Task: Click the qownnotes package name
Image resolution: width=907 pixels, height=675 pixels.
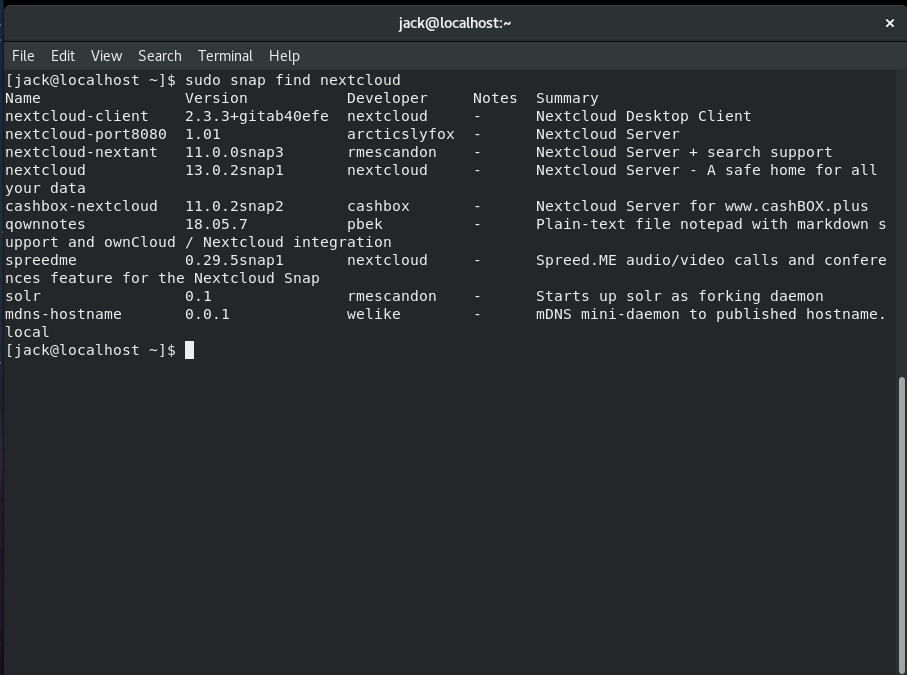Action: 45,224
